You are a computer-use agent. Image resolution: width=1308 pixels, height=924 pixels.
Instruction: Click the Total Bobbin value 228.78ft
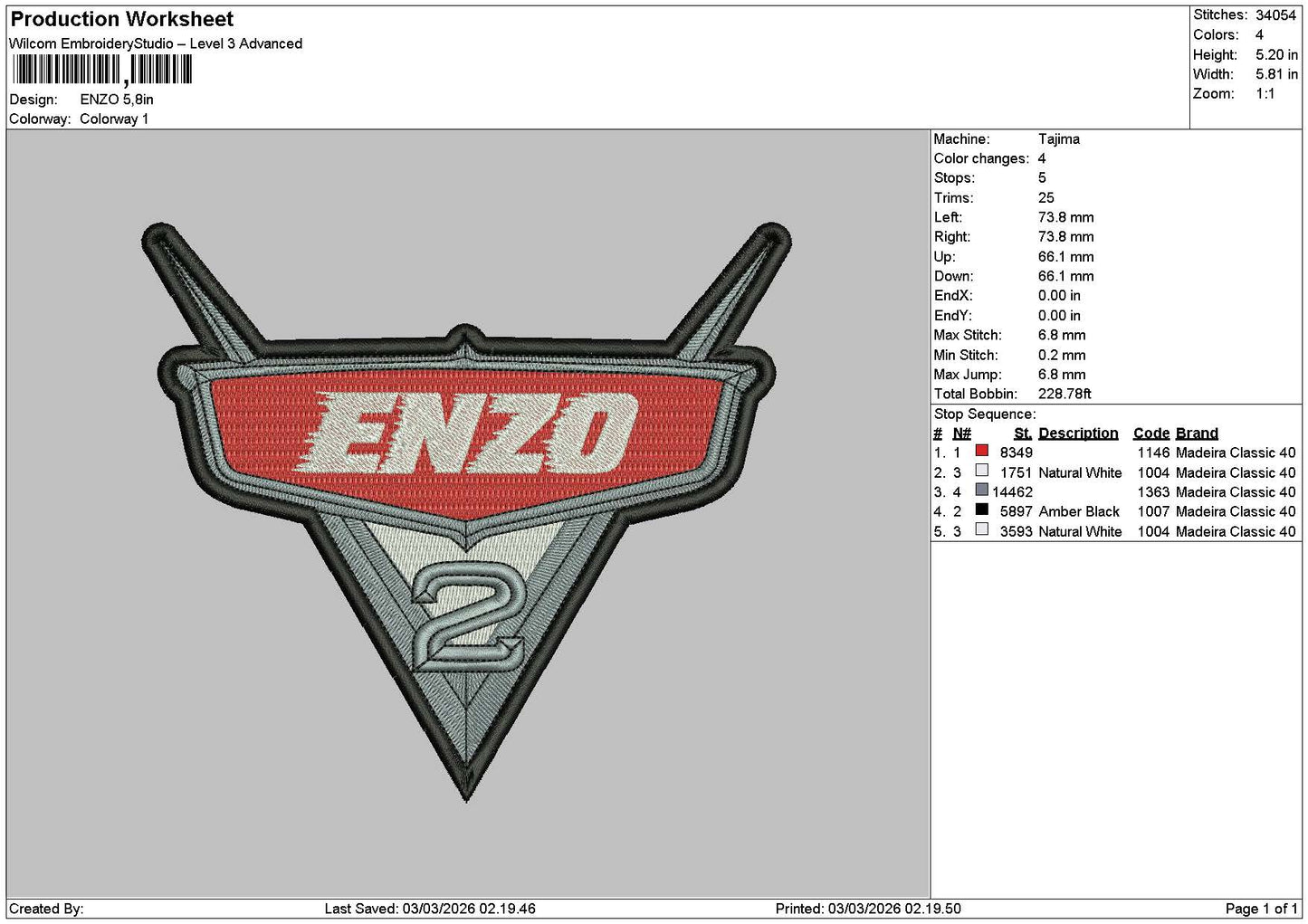pos(1065,394)
